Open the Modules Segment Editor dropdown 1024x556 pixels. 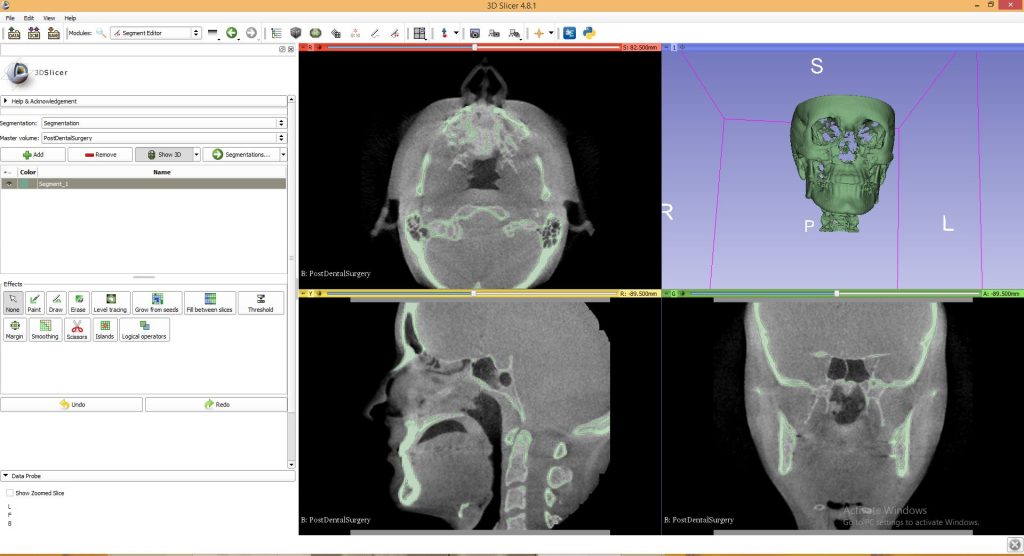pyautogui.click(x=155, y=33)
